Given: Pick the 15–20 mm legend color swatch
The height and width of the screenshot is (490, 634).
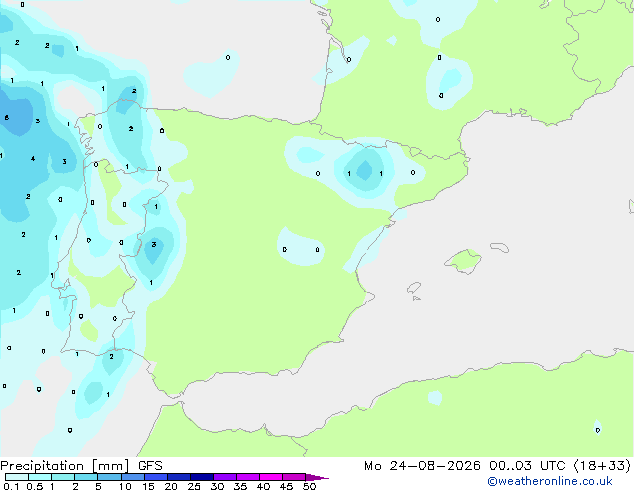Looking at the screenshot, I should tap(155, 477).
